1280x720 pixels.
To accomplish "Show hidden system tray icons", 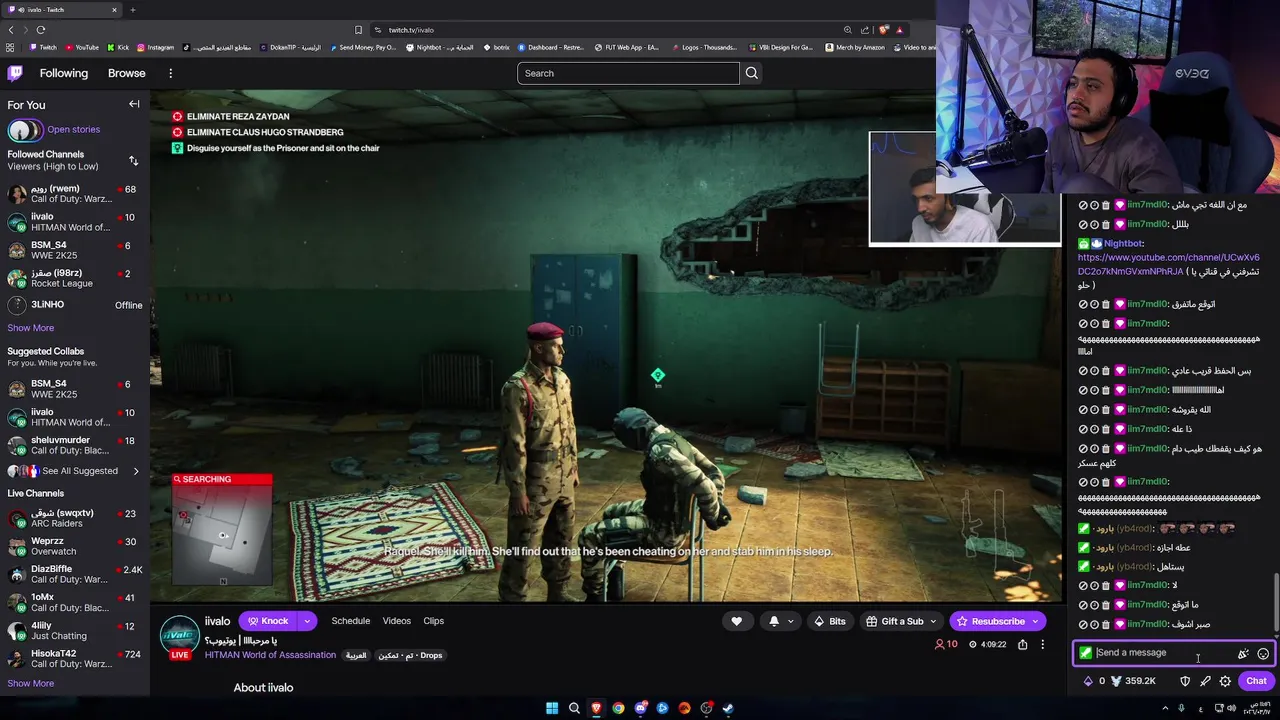I will tap(1165, 708).
